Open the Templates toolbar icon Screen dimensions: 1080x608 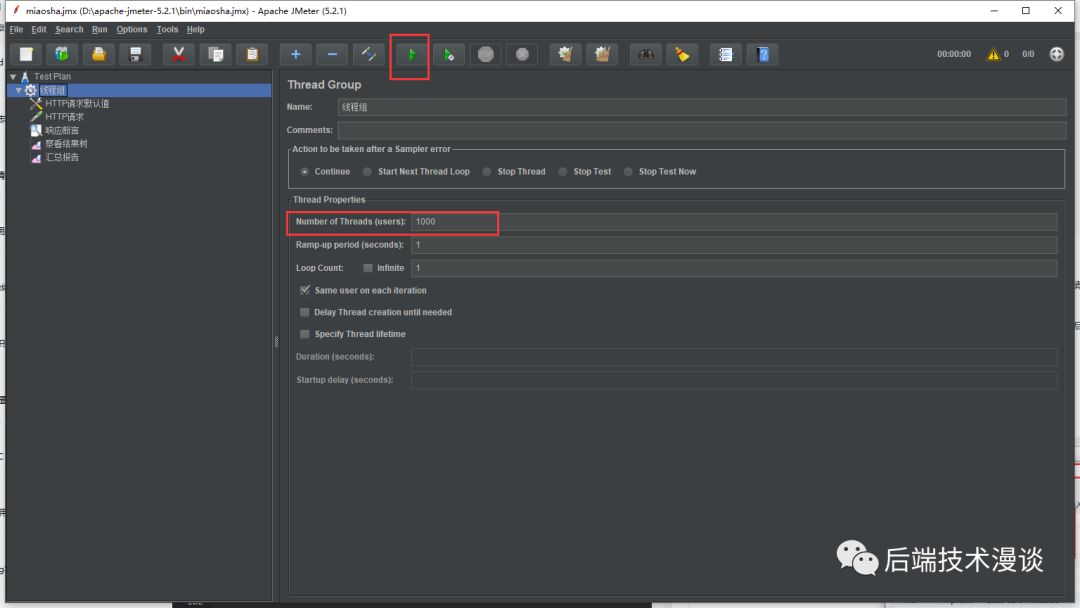(62, 54)
